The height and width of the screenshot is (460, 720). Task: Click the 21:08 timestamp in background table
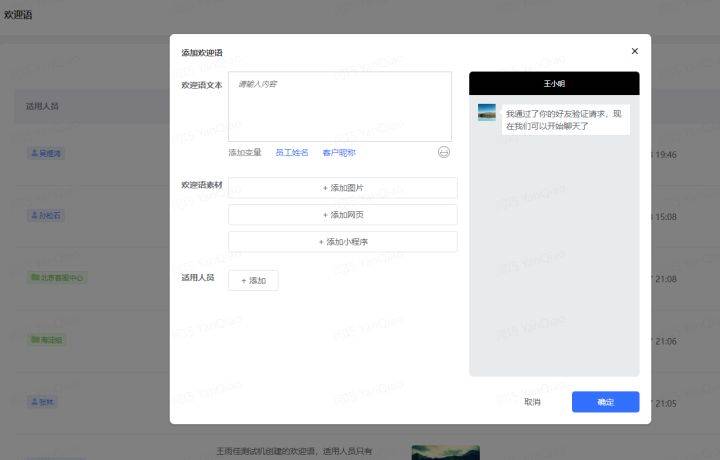point(666,279)
